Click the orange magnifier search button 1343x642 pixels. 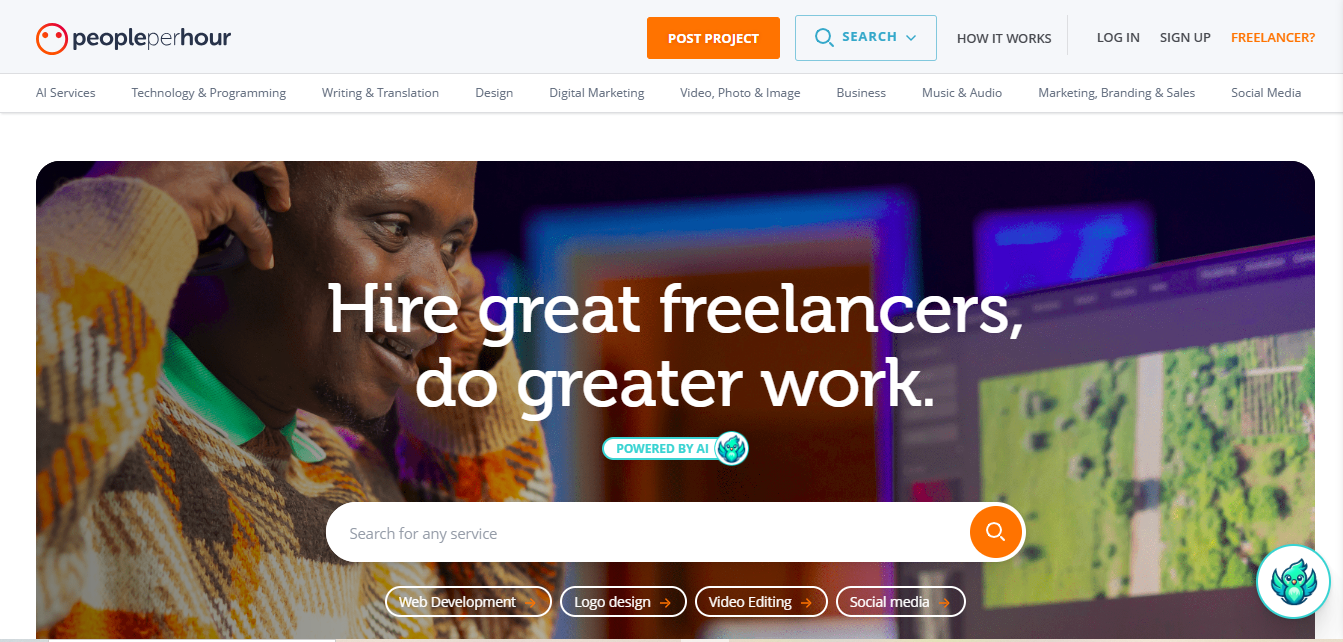click(x=995, y=532)
